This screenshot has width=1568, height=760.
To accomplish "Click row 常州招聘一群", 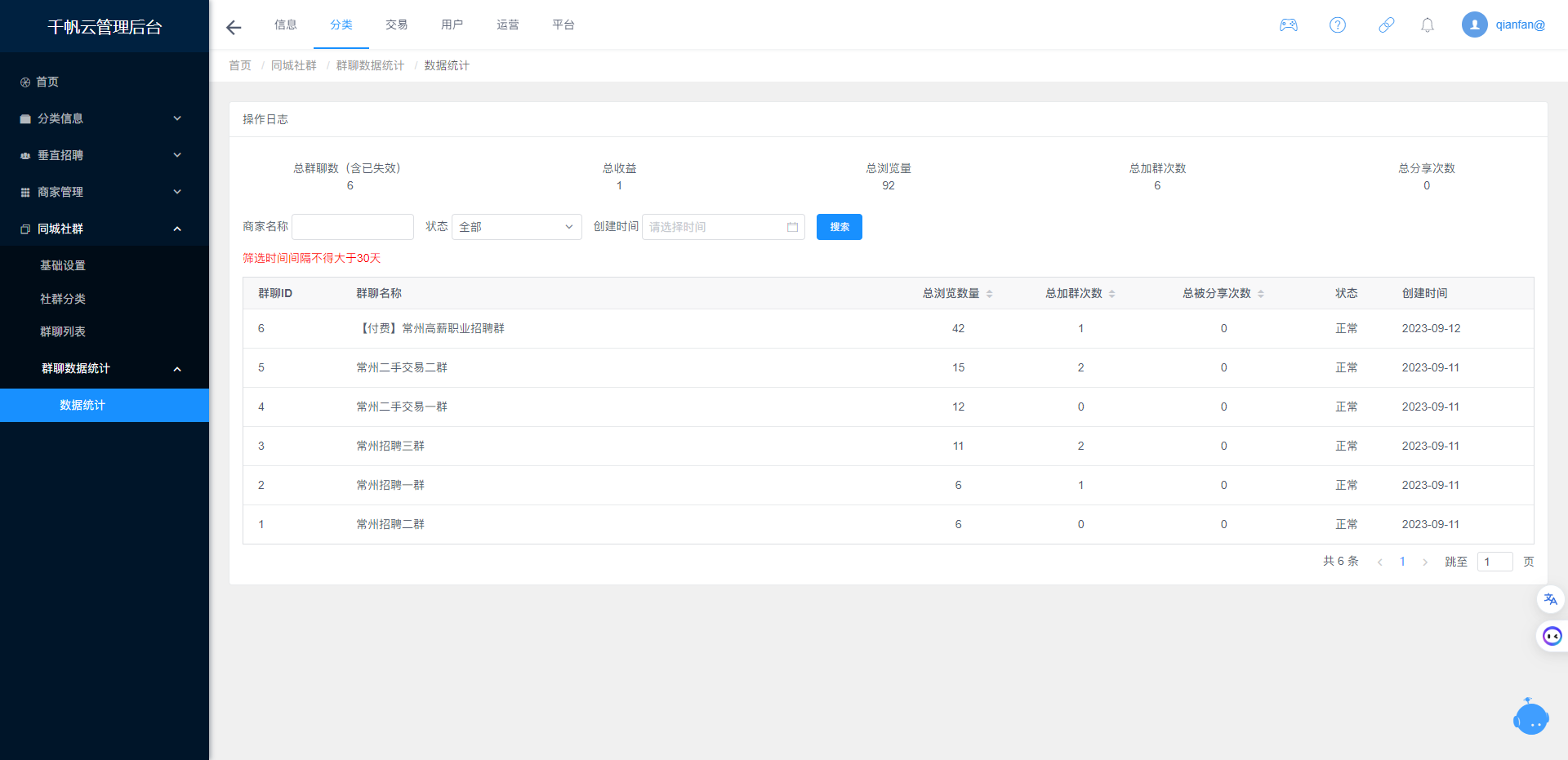I will click(x=889, y=485).
